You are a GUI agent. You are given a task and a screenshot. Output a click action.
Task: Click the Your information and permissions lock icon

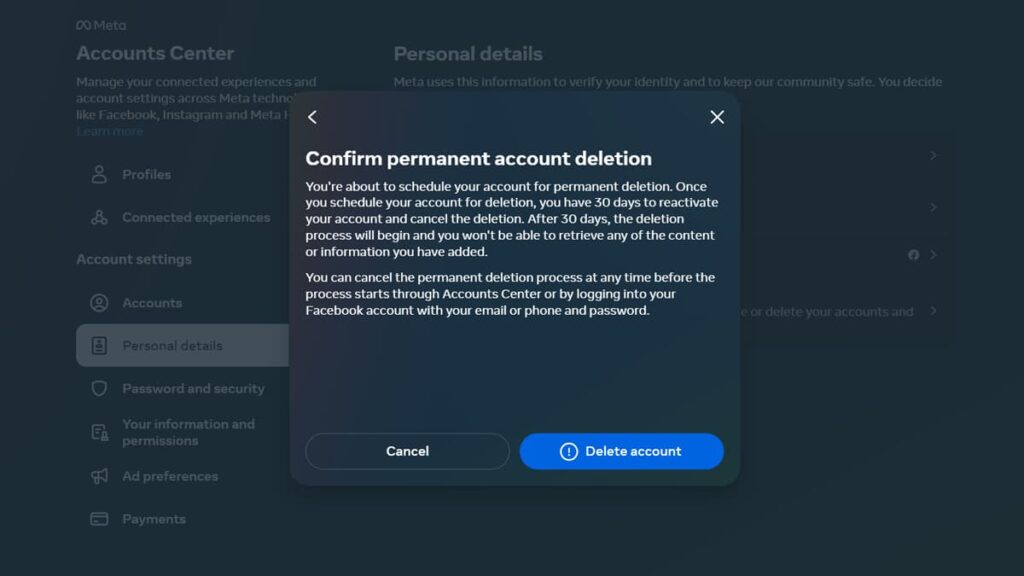pyautogui.click(x=98, y=431)
